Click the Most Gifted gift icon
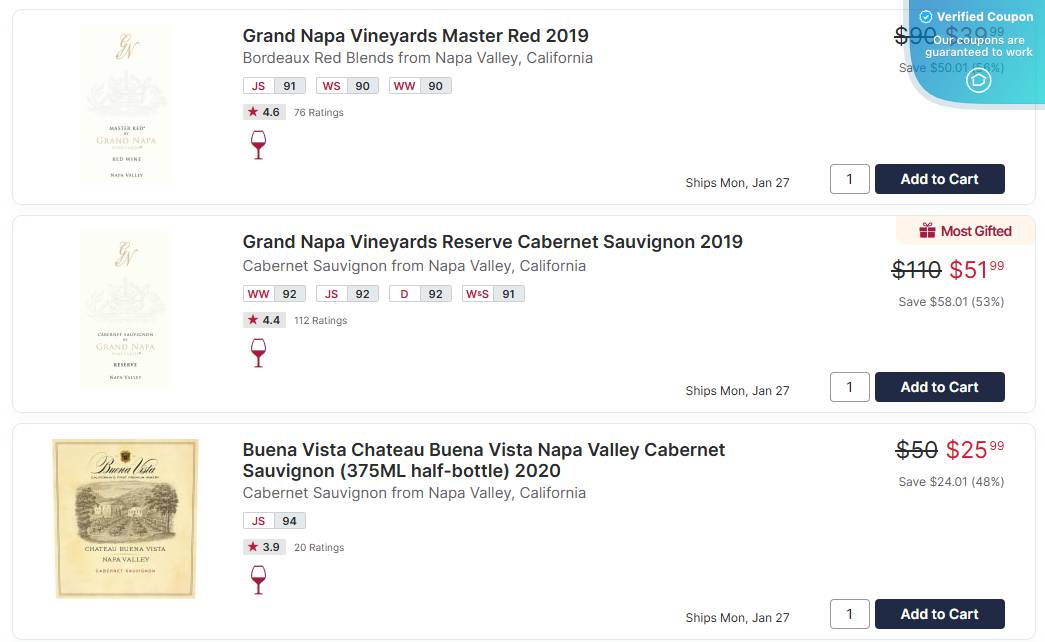This screenshot has height=642, width=1045. click(927, 231)
